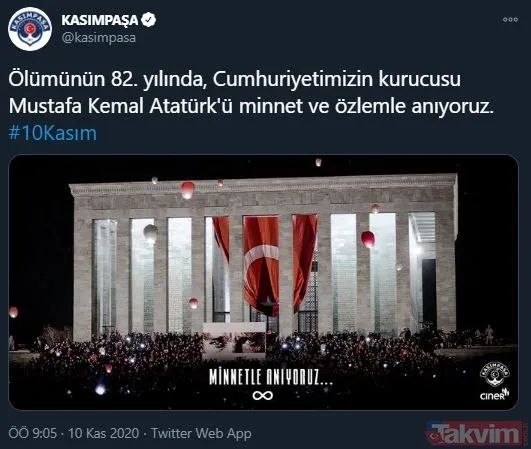Screen dimensions: 531x449
Task: Click the Ciner sponsor logo in image
Action: (494, 394)
